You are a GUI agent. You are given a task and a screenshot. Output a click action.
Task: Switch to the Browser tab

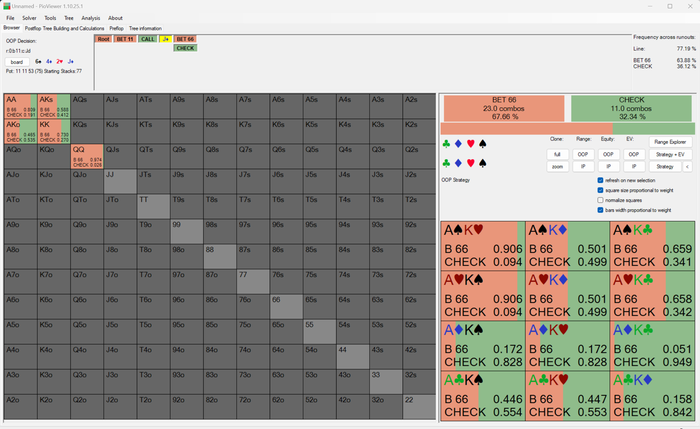(x=12, y=28)
